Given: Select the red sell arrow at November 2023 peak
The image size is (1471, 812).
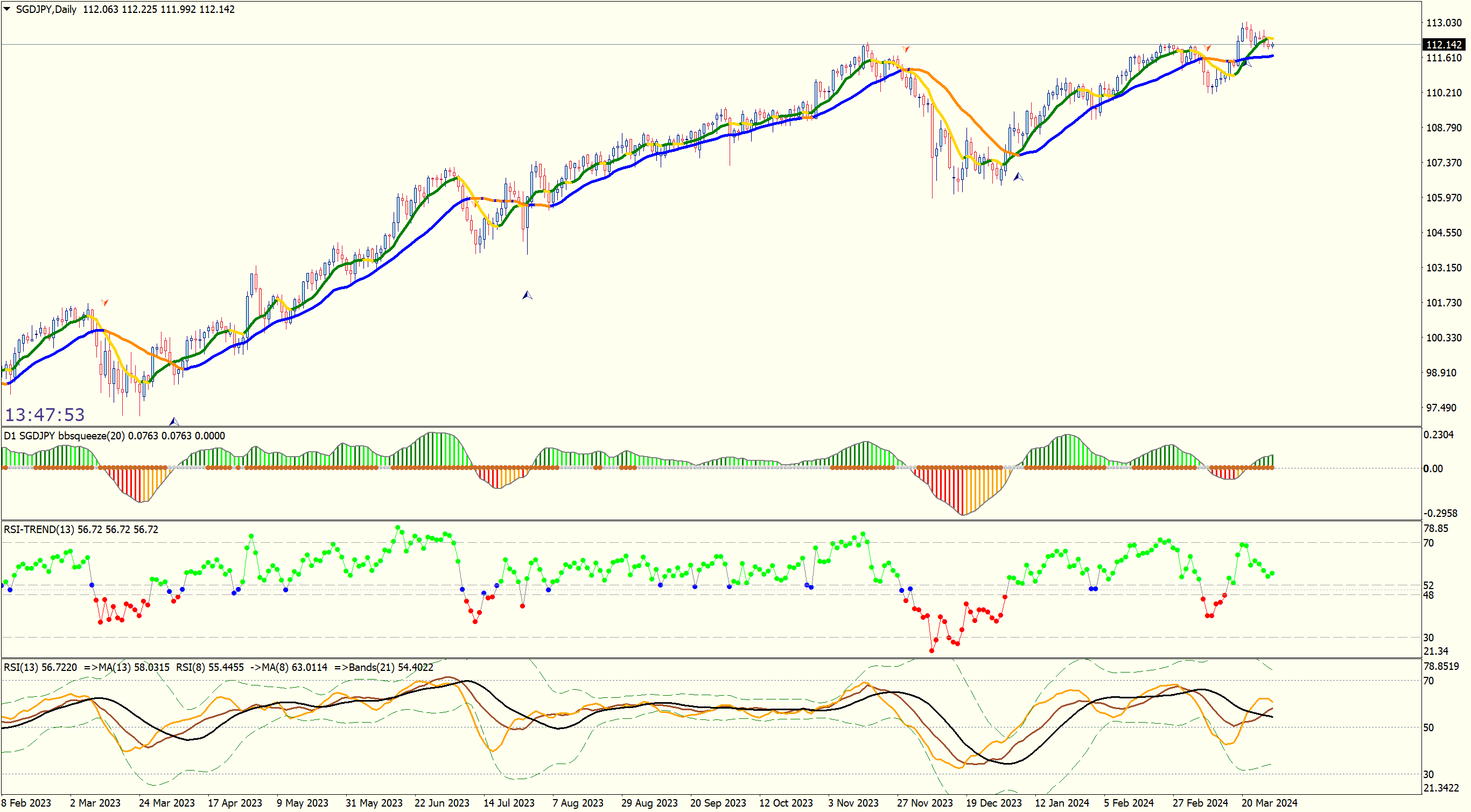Looking at the screenshot, I should coord(906,49).
